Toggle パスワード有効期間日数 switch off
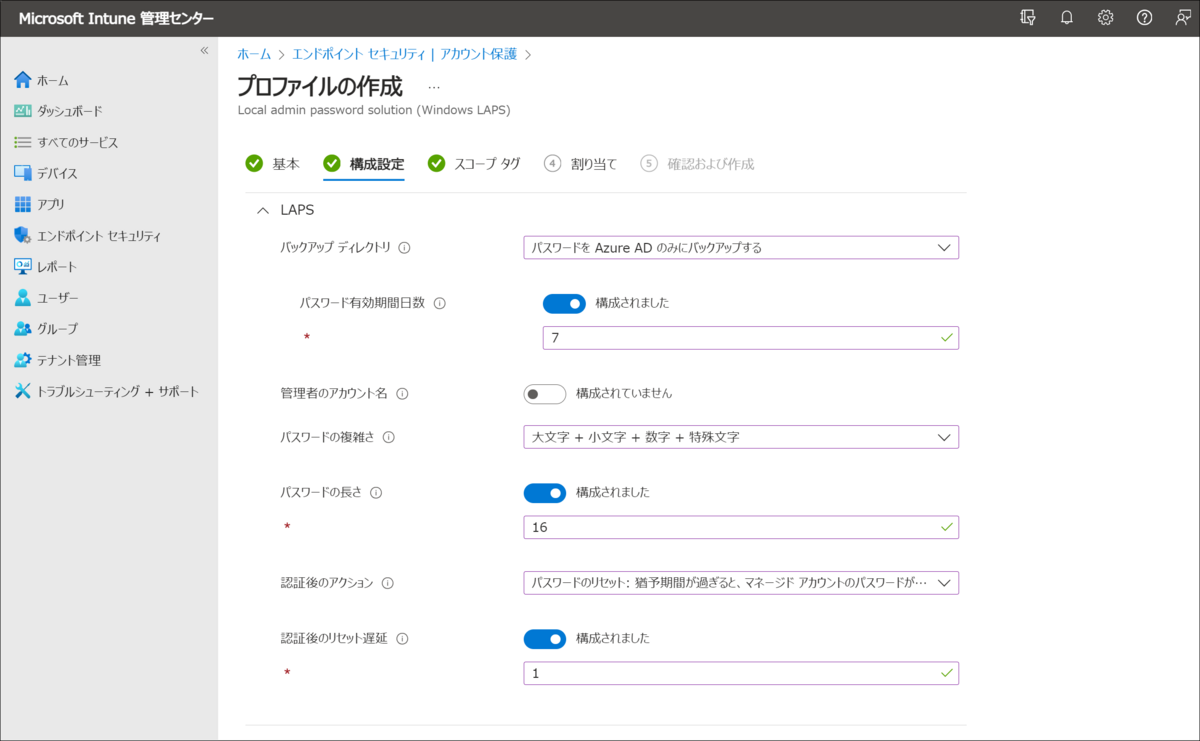The width and height of the screenshot is (1200, 741). [x=564, y=303]
